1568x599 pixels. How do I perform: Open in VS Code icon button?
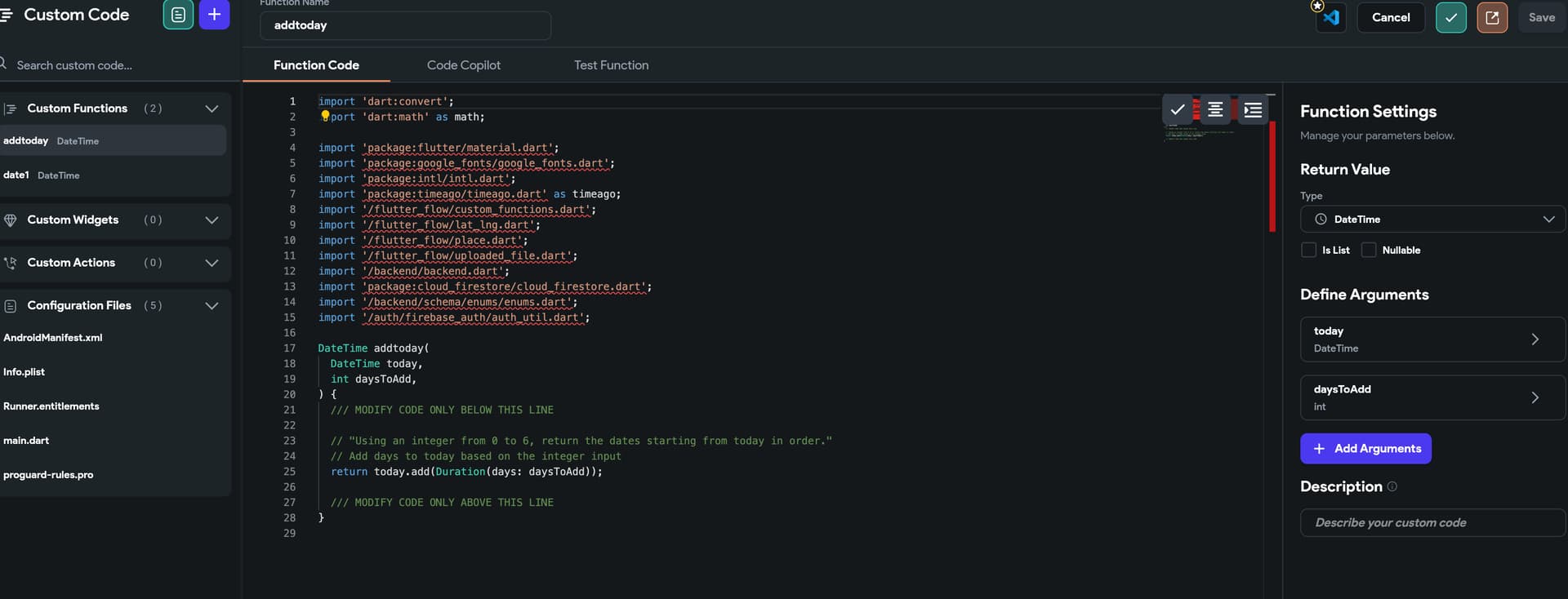point(1331,17)
